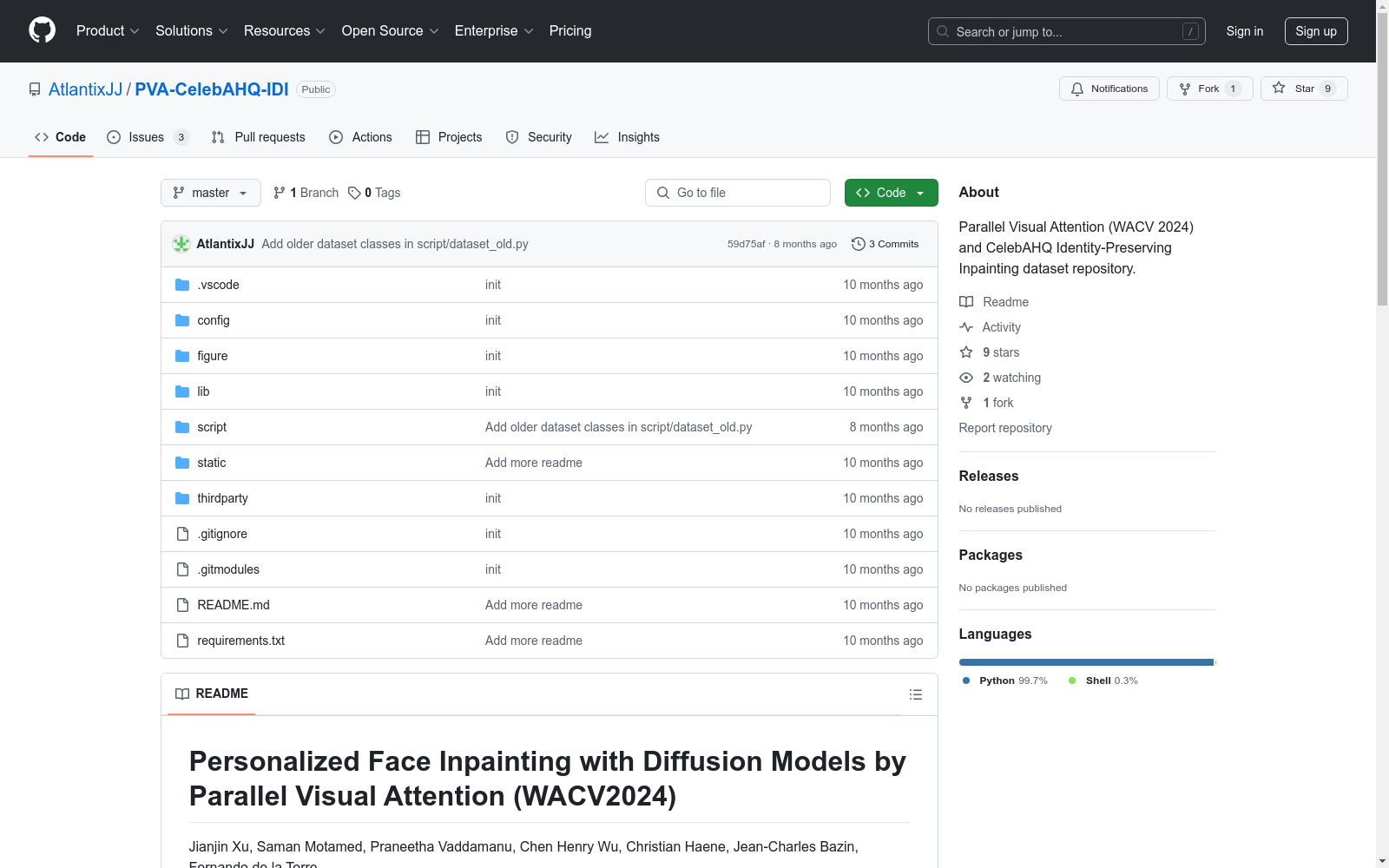
Task: View the 2 watching link
Action: tap(1000, 378)
